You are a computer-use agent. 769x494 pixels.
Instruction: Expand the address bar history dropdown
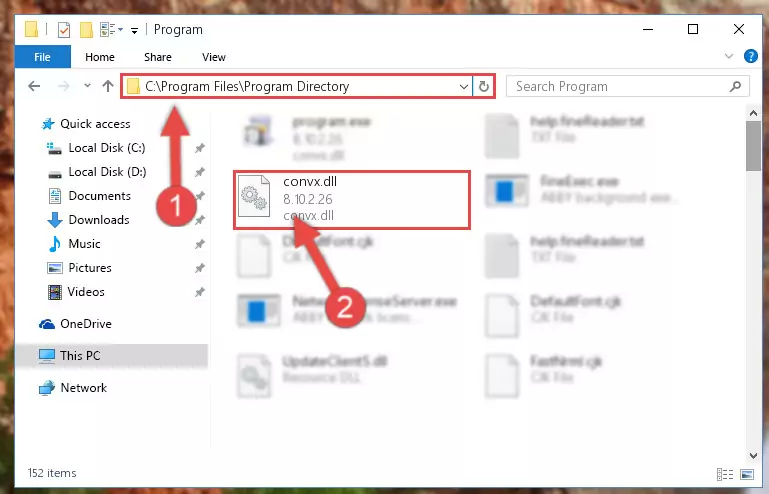tap(463, 87)
